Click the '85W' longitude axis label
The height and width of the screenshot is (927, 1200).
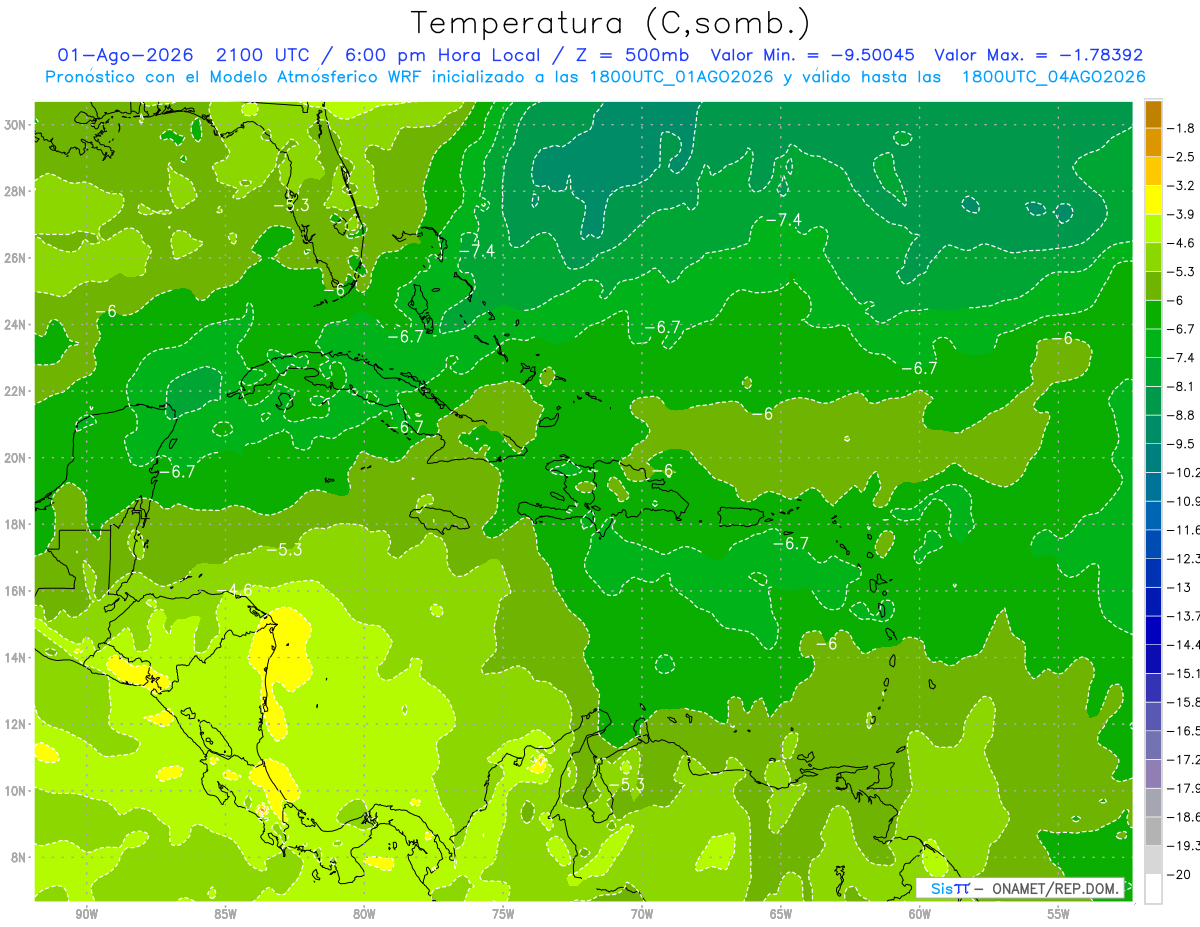[x=225, y=914]
